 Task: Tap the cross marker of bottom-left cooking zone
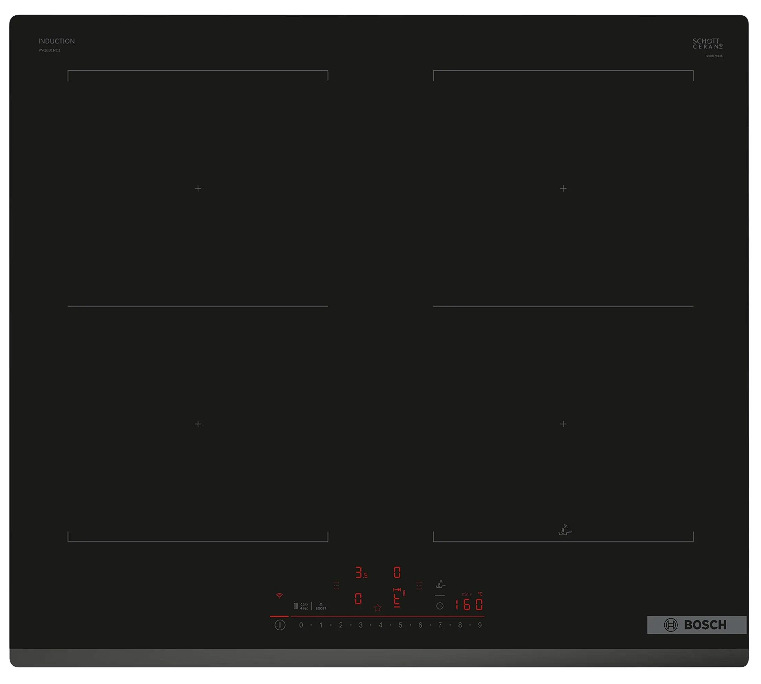click(198, 424)
